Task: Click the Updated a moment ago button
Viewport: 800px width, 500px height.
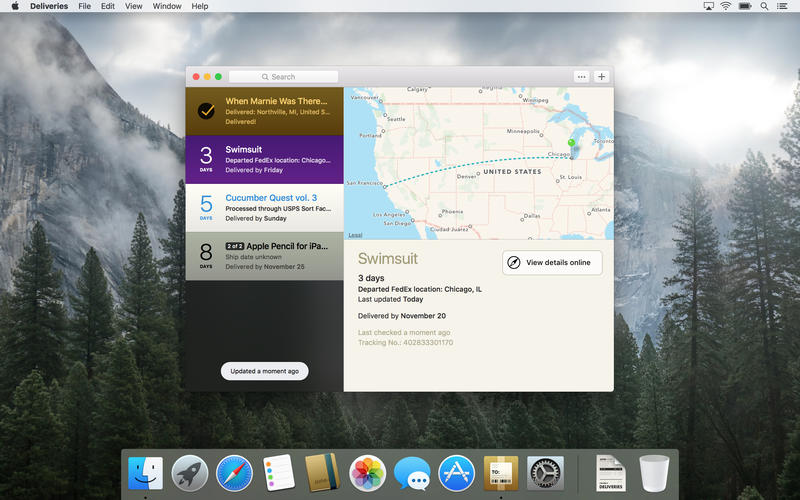Action: point(264,371)
